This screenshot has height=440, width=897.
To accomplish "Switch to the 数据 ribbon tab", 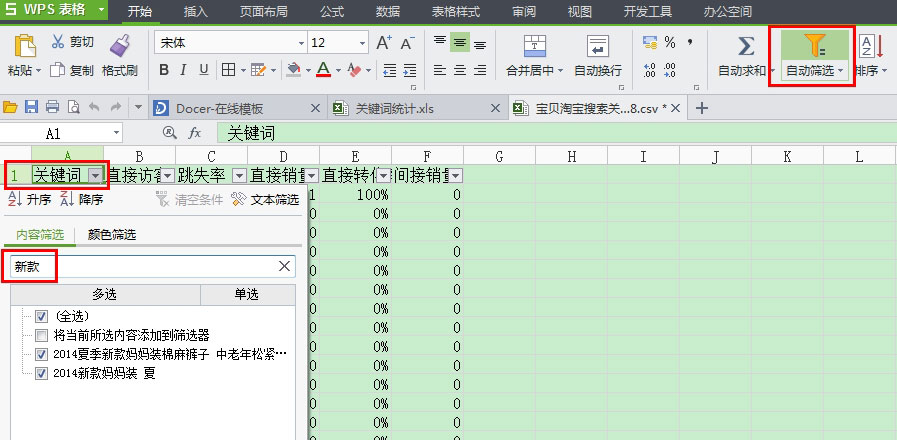I will [388, 11].
